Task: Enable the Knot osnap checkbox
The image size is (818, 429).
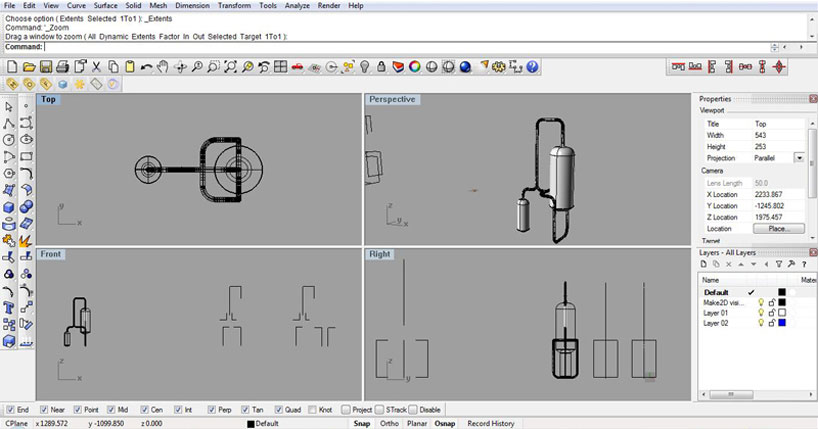Action: point(312,410)
